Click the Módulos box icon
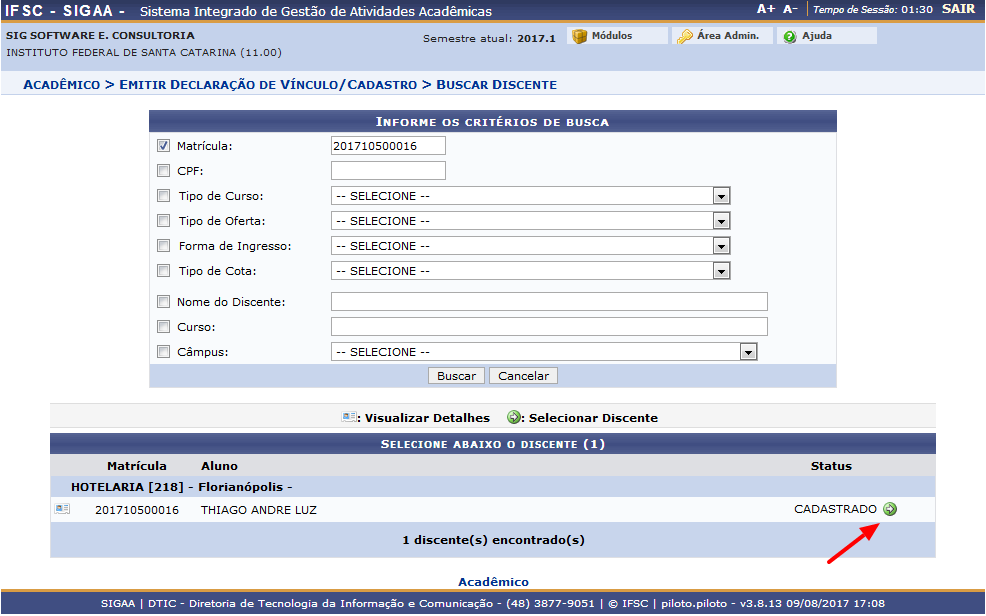This screenshot has width=986, height=616. (579, 36)
